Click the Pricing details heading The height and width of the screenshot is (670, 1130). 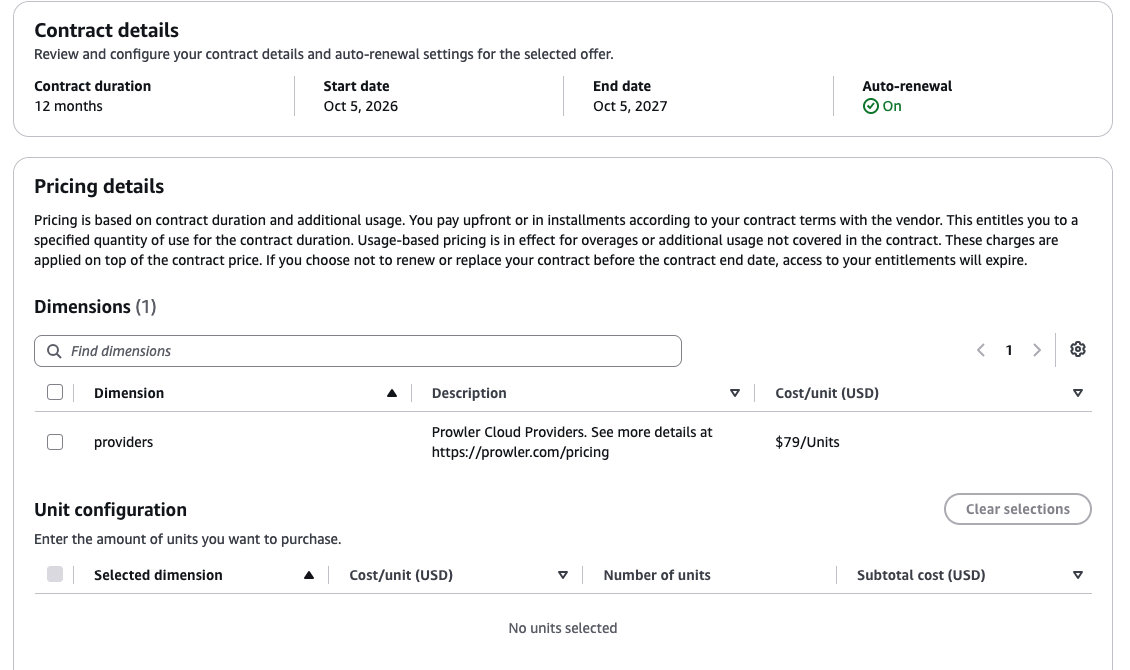pos(99,187)
